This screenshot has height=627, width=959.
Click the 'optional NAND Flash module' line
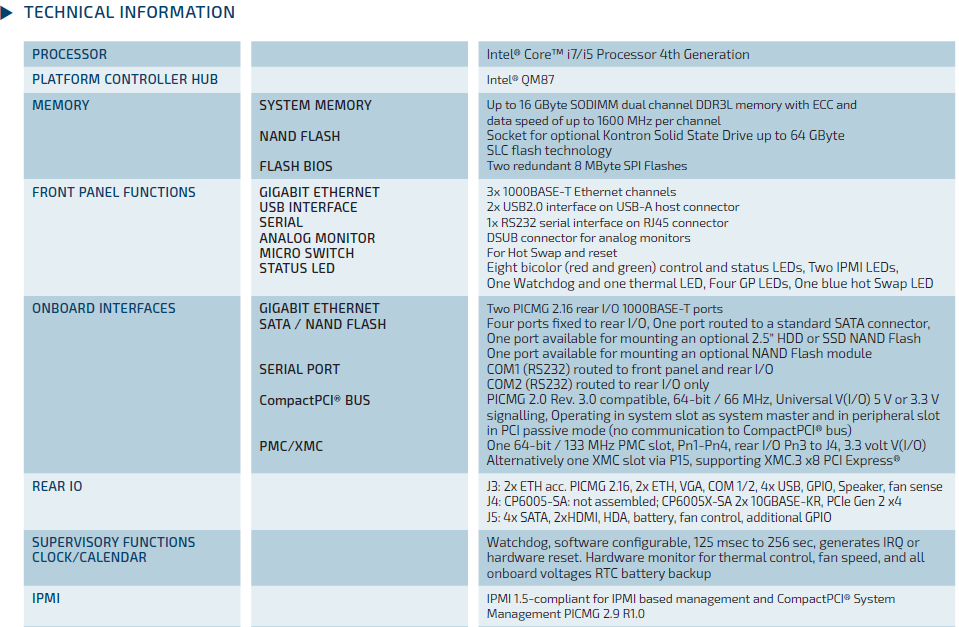[679, 354]
